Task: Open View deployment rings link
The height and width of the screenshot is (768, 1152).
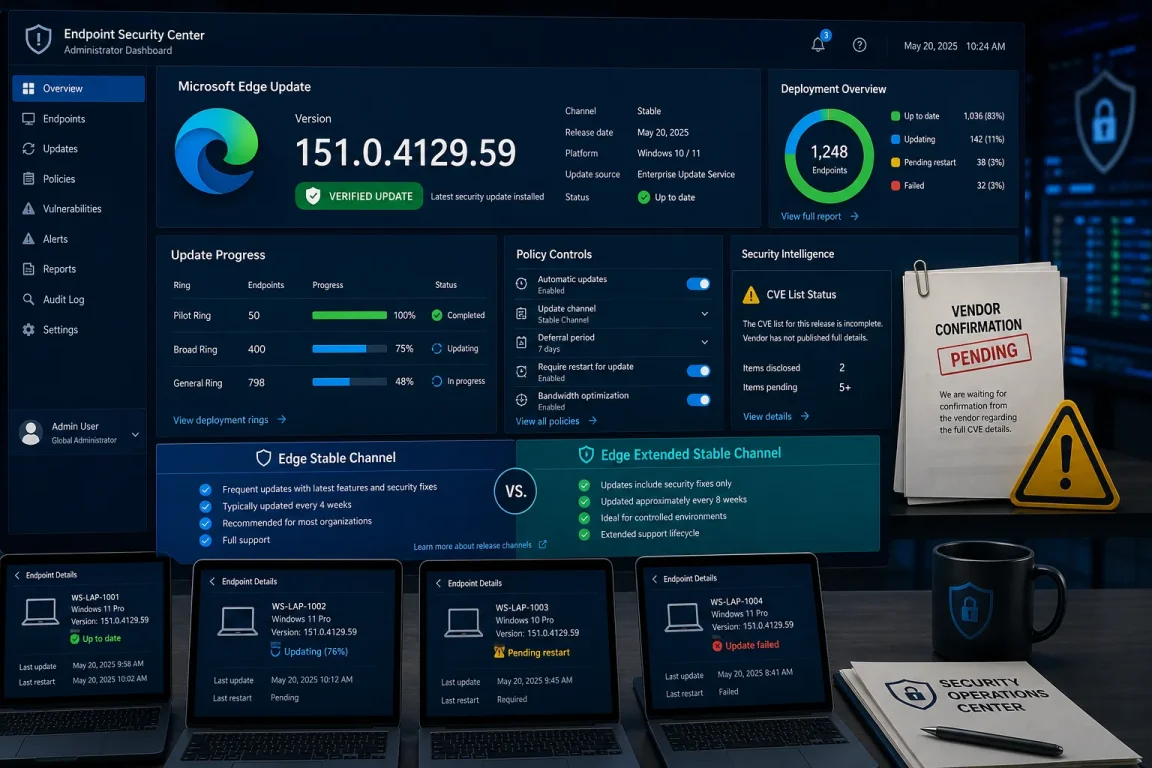Action: tap(229, 420)
